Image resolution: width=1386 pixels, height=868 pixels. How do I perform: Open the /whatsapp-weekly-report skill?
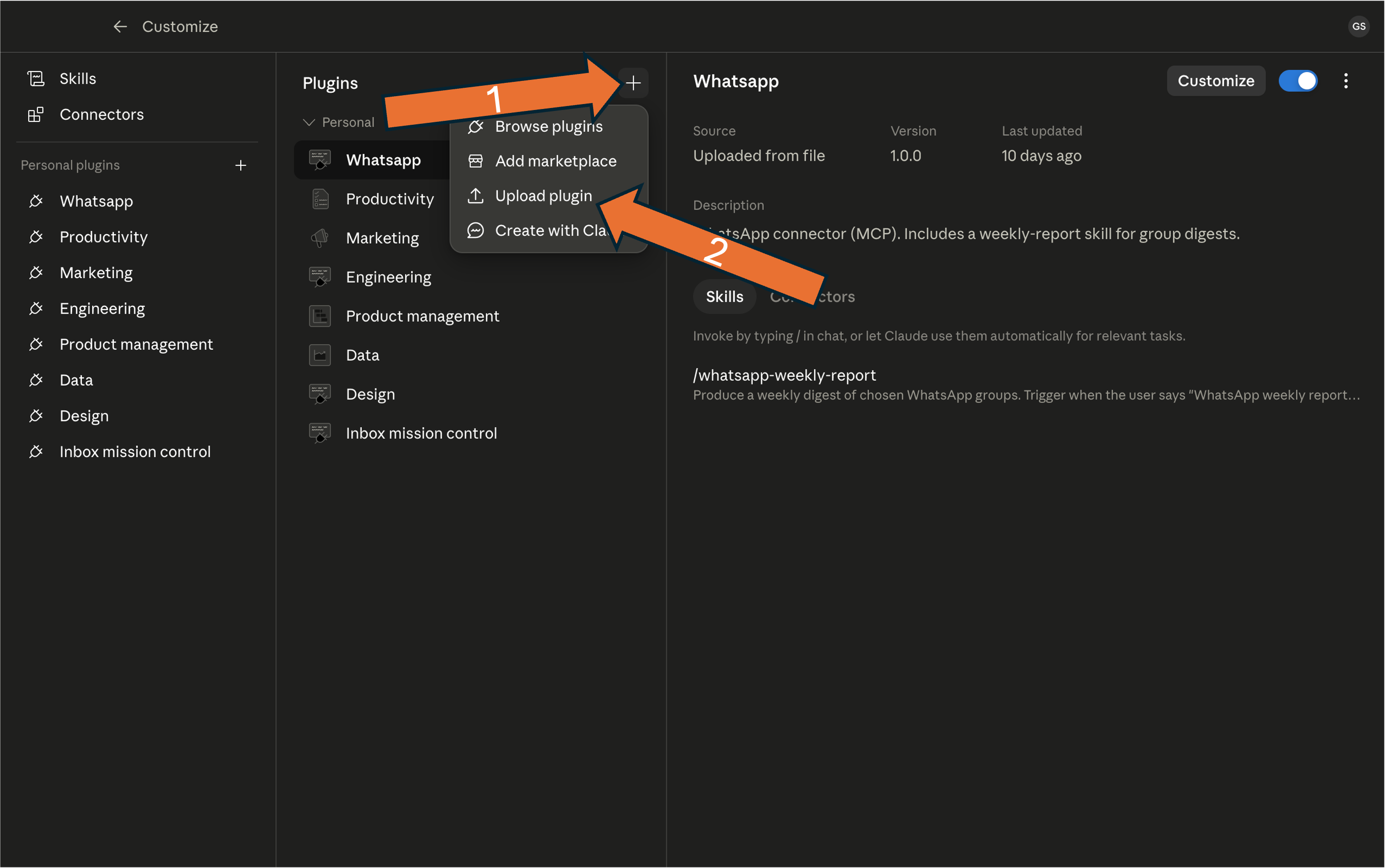coord(784,375)
